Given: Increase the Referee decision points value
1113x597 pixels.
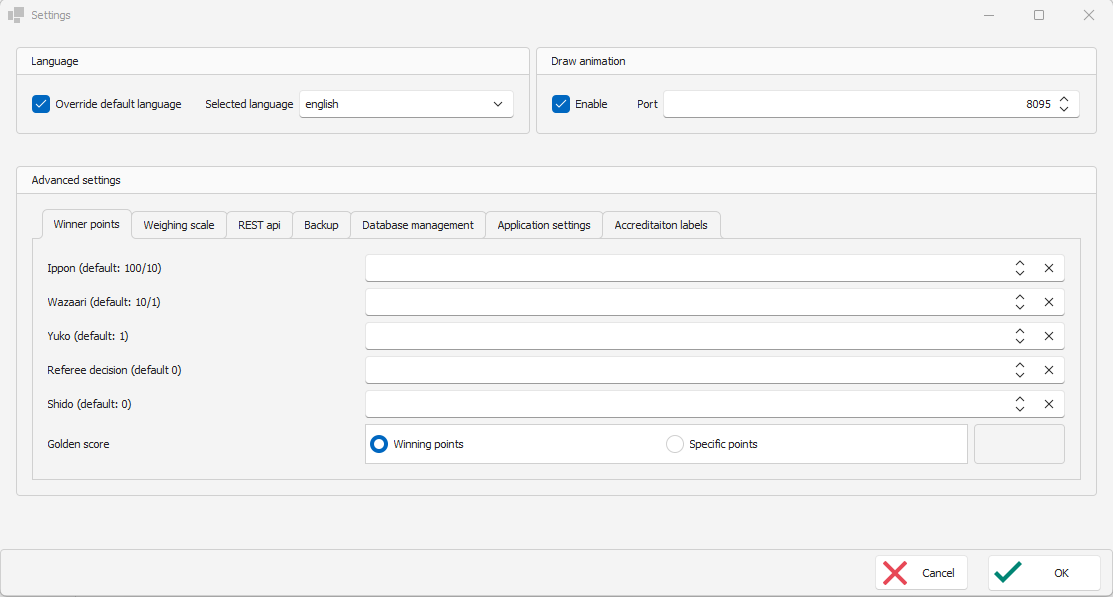Looking at the screenshot, I should pyautogui.click(x=1020, y=366).
